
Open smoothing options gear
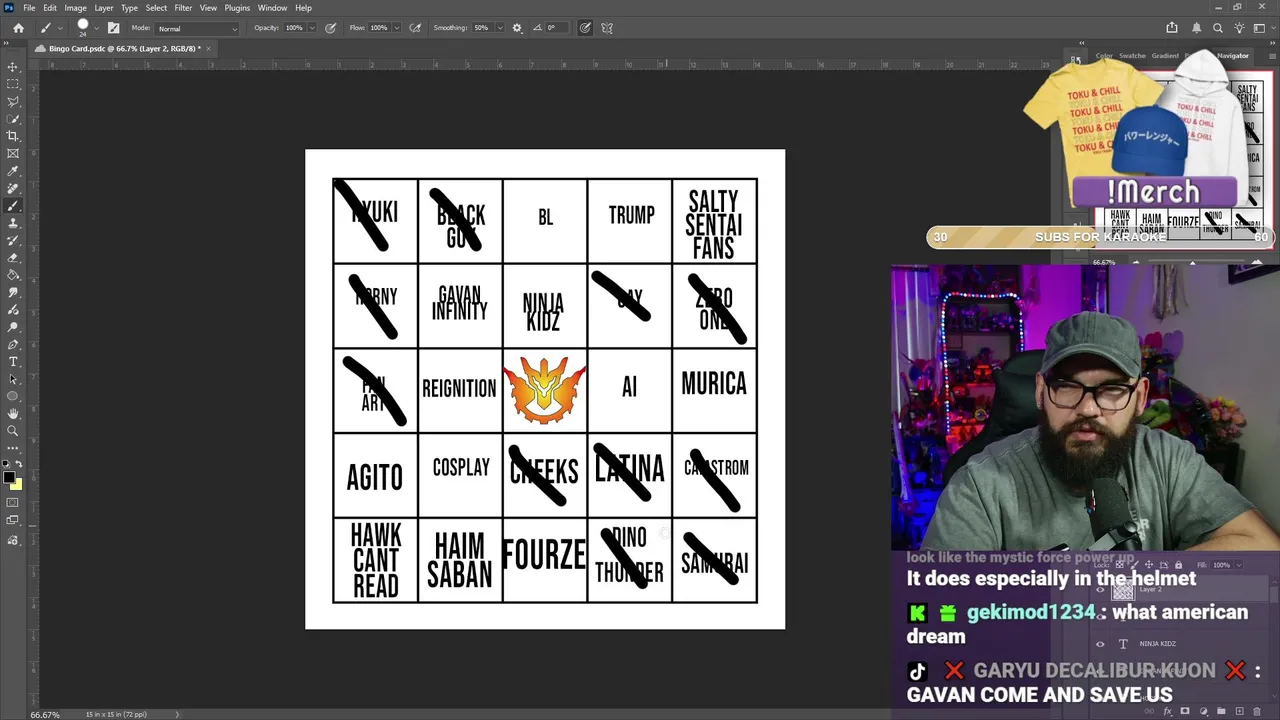pos(517,28)
